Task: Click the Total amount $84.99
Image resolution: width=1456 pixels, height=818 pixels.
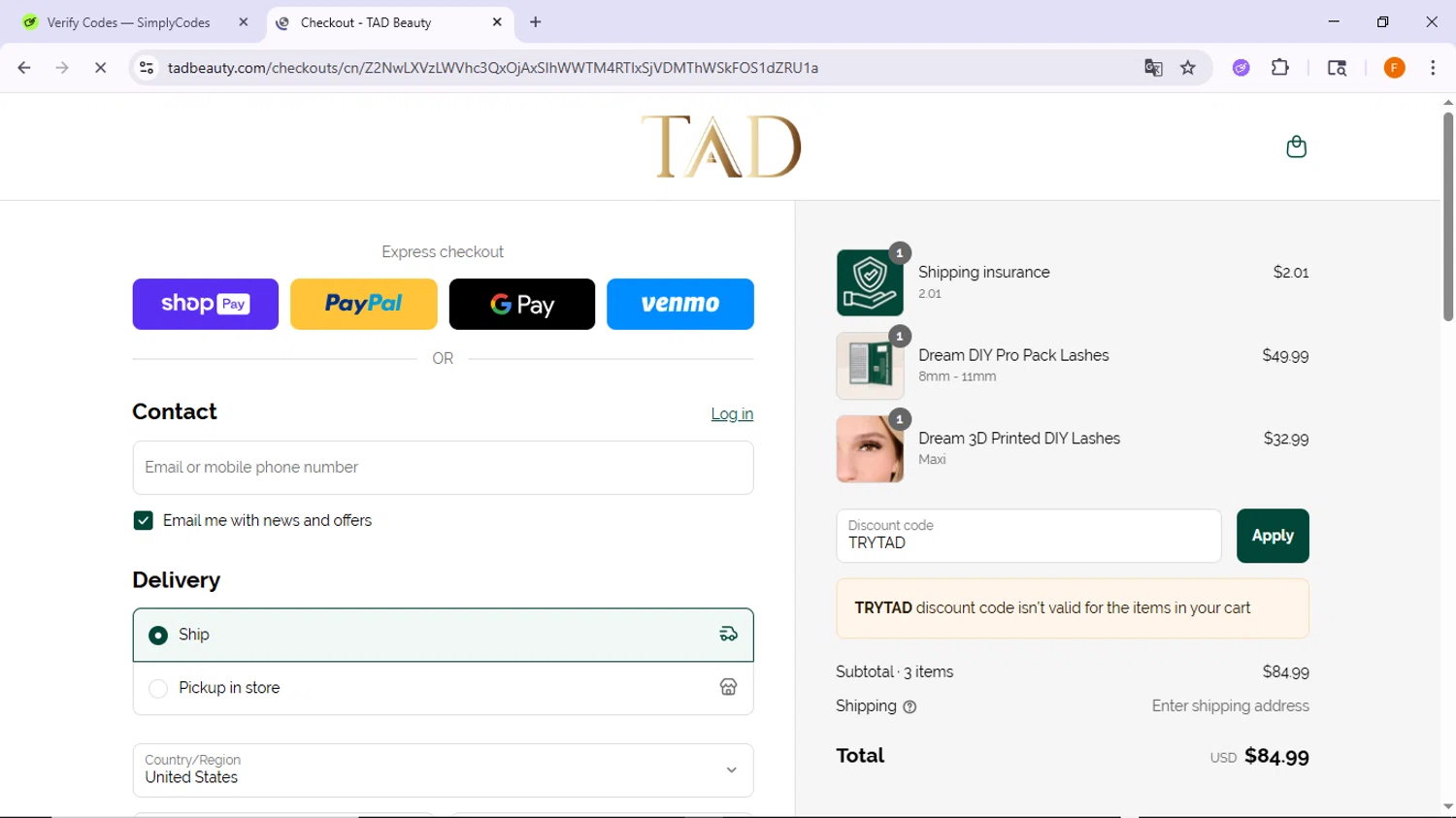Action: [x=1276, y=756]
